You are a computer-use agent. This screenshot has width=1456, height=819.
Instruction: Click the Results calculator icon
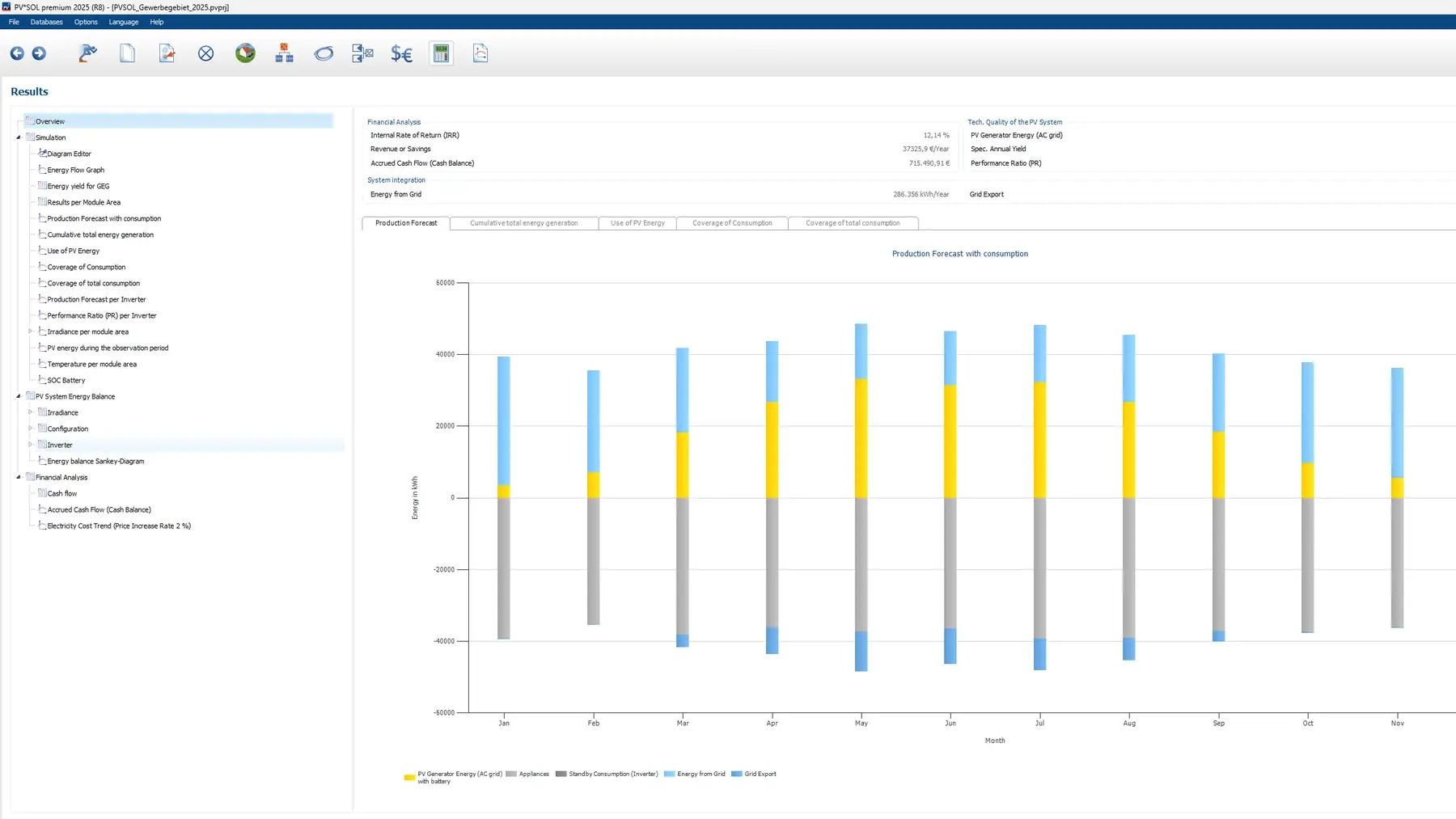(441, 53)
